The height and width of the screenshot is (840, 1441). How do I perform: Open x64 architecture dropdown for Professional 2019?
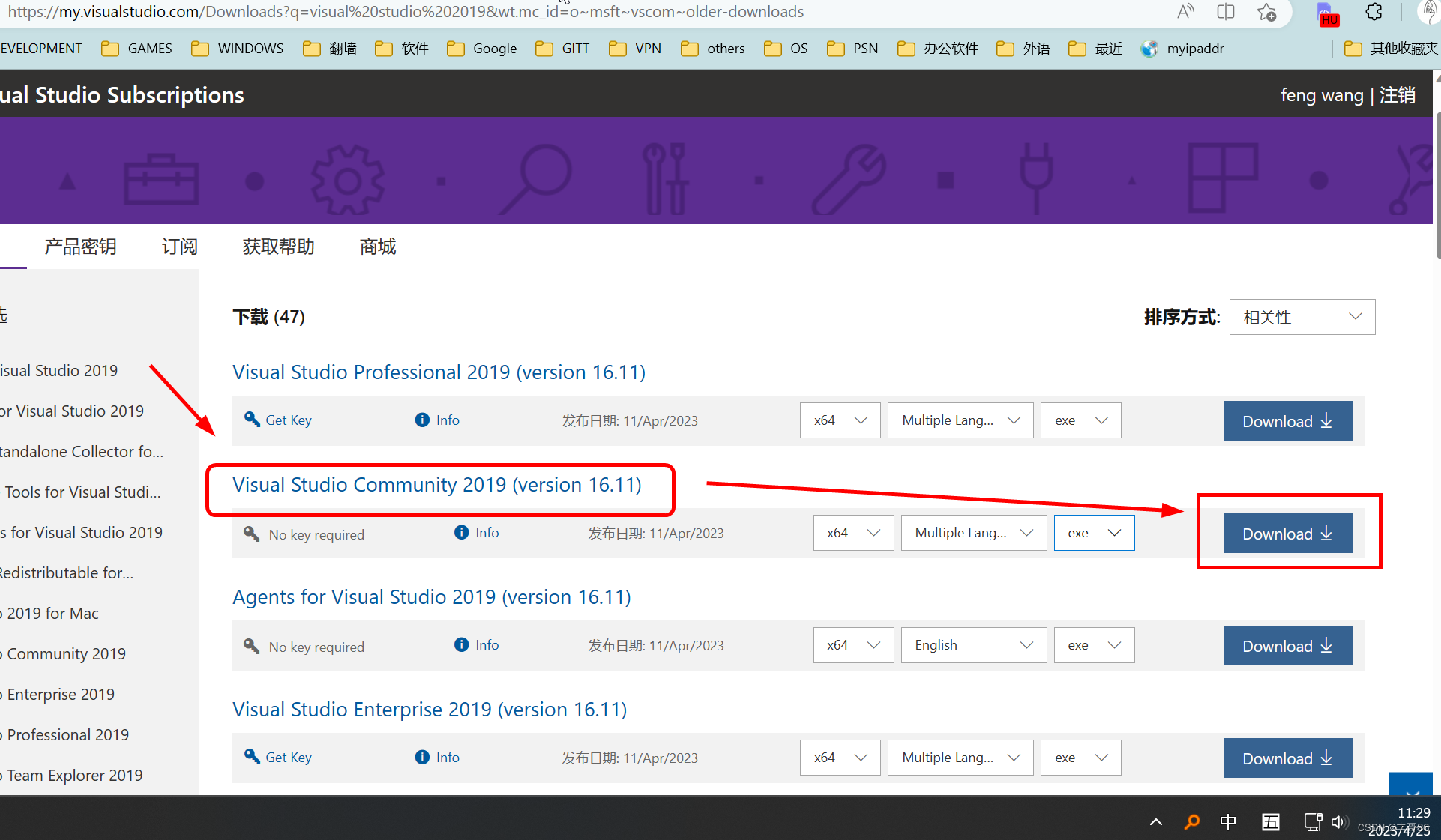[840, 420]
